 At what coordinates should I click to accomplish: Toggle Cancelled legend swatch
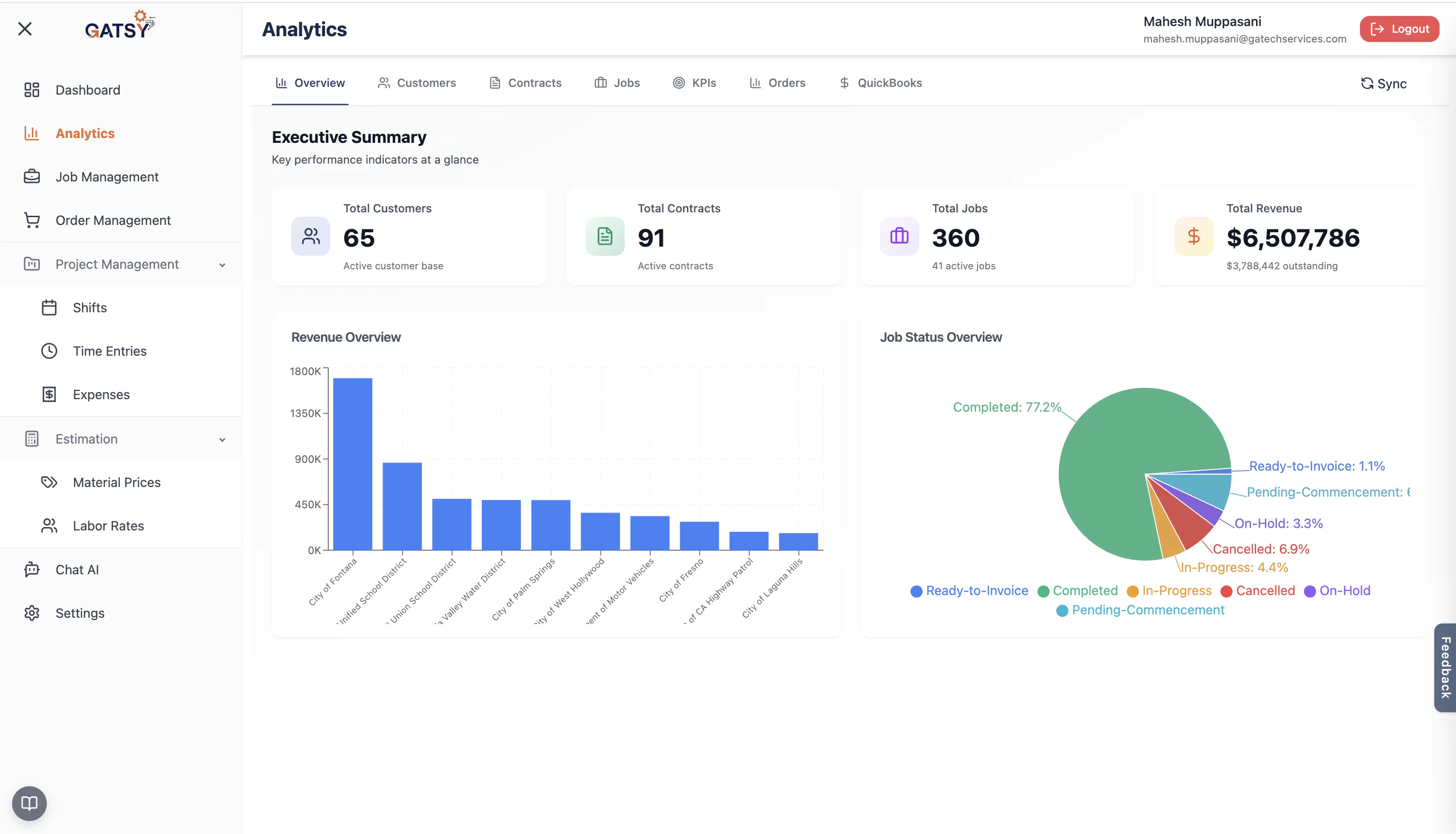pos(1226,591)
